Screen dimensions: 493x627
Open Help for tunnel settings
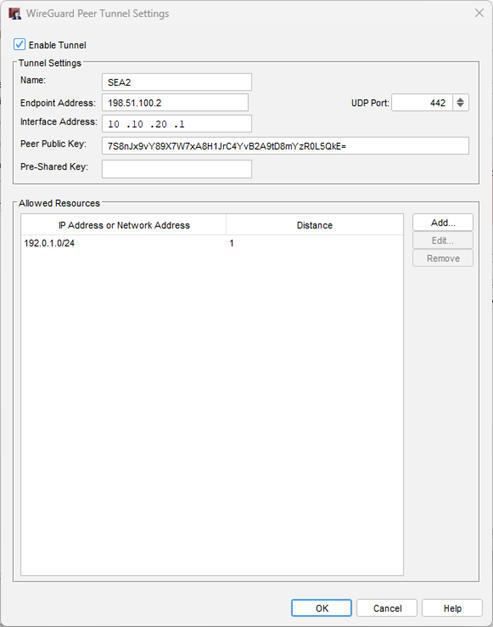tap(452, 608)
